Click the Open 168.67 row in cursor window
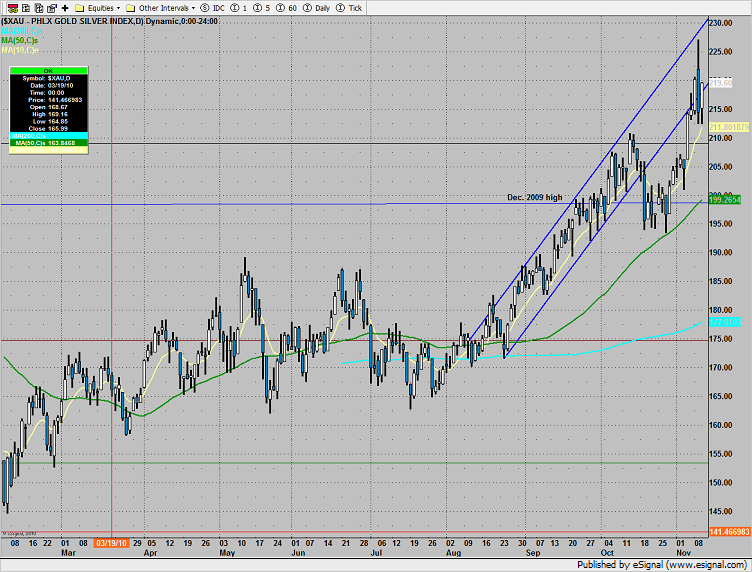The height and width of the screenshot is (572, 752). [x=48, y=107]
